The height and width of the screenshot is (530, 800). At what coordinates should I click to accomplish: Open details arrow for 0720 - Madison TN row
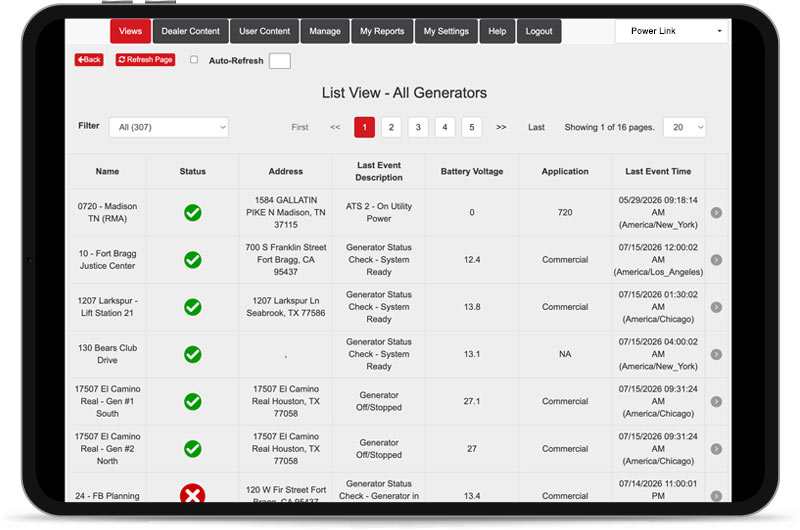click(716, 213)
